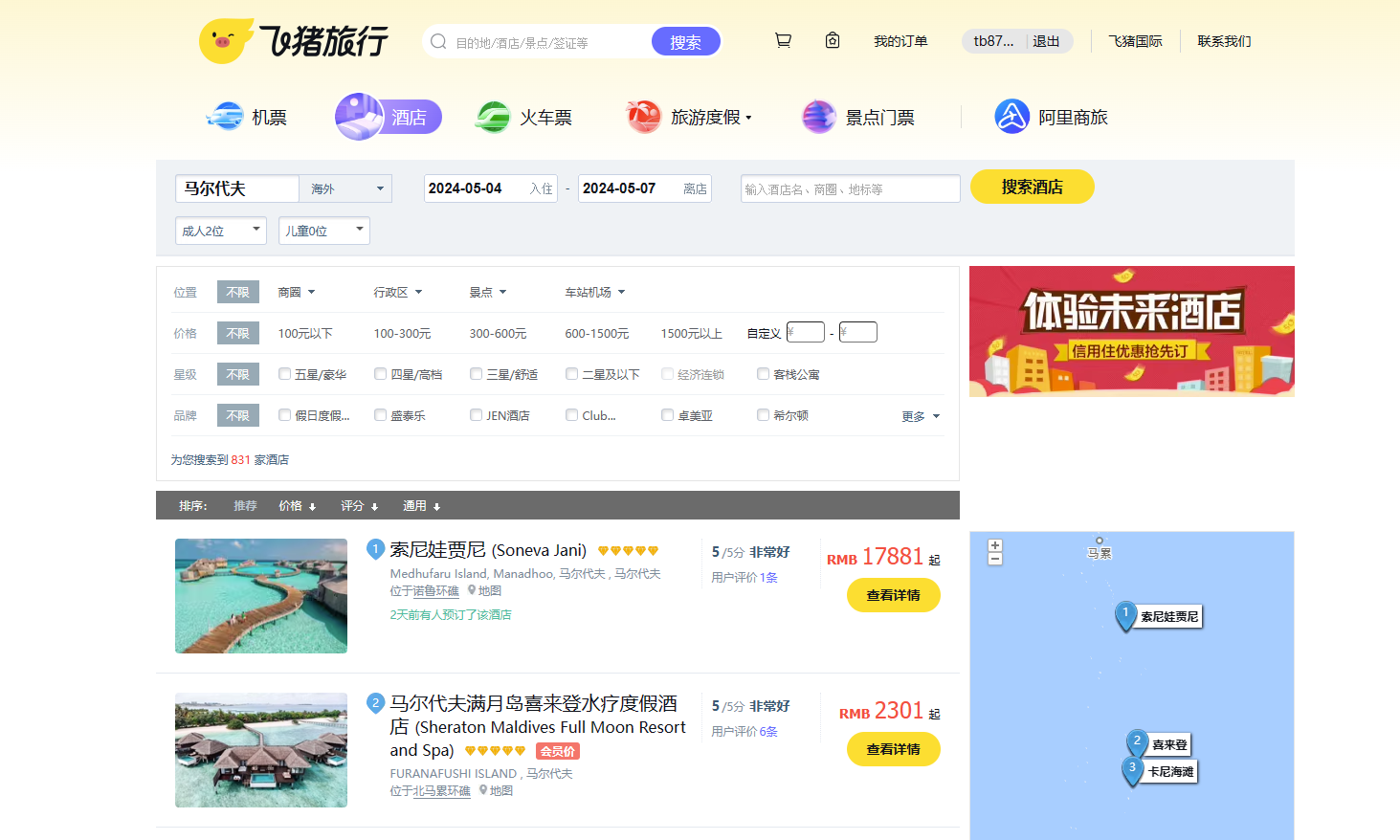Open the 成人2位 adults dropdown

[221, 231]
